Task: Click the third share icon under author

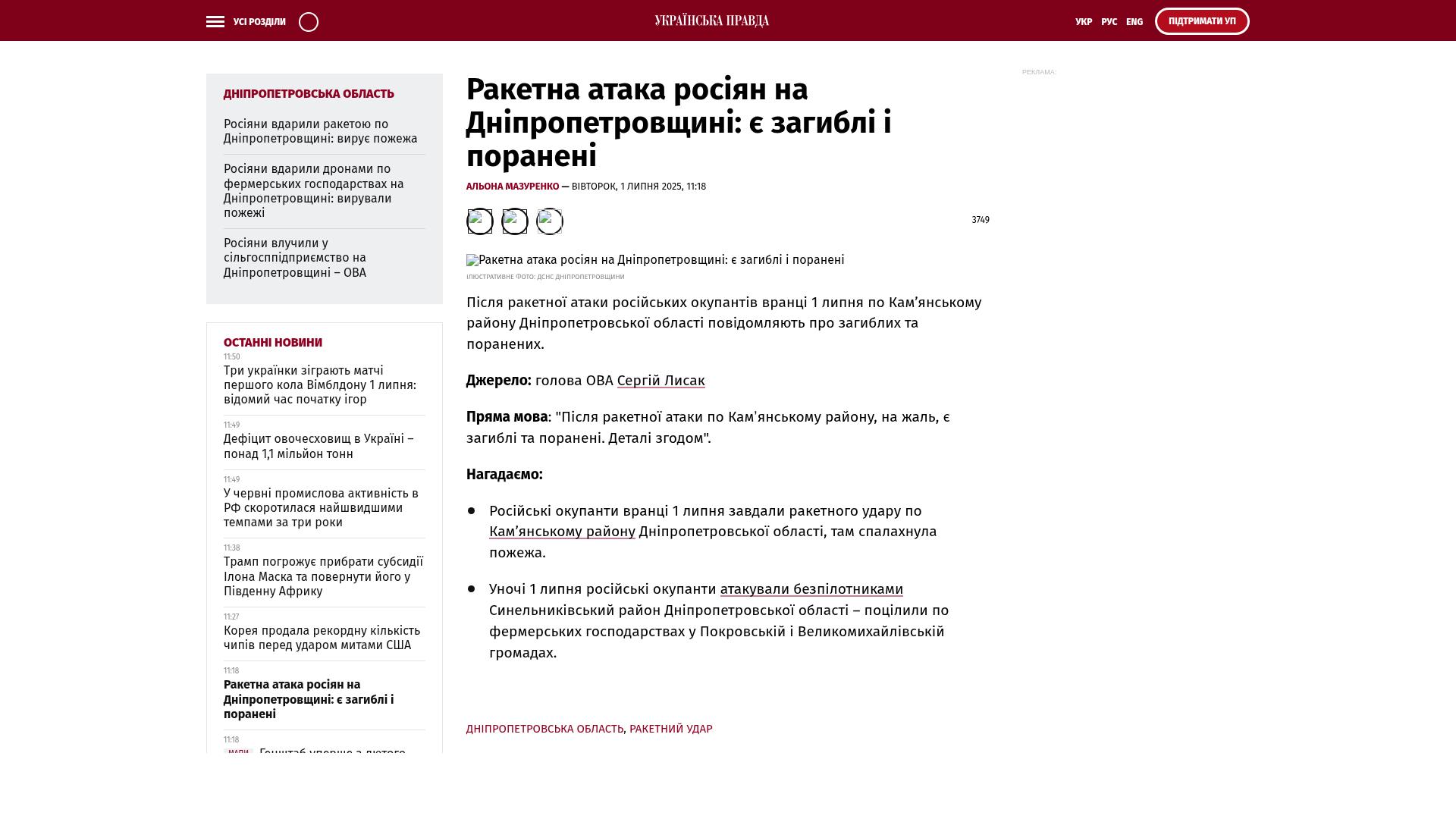Action: tap(549, 221)
